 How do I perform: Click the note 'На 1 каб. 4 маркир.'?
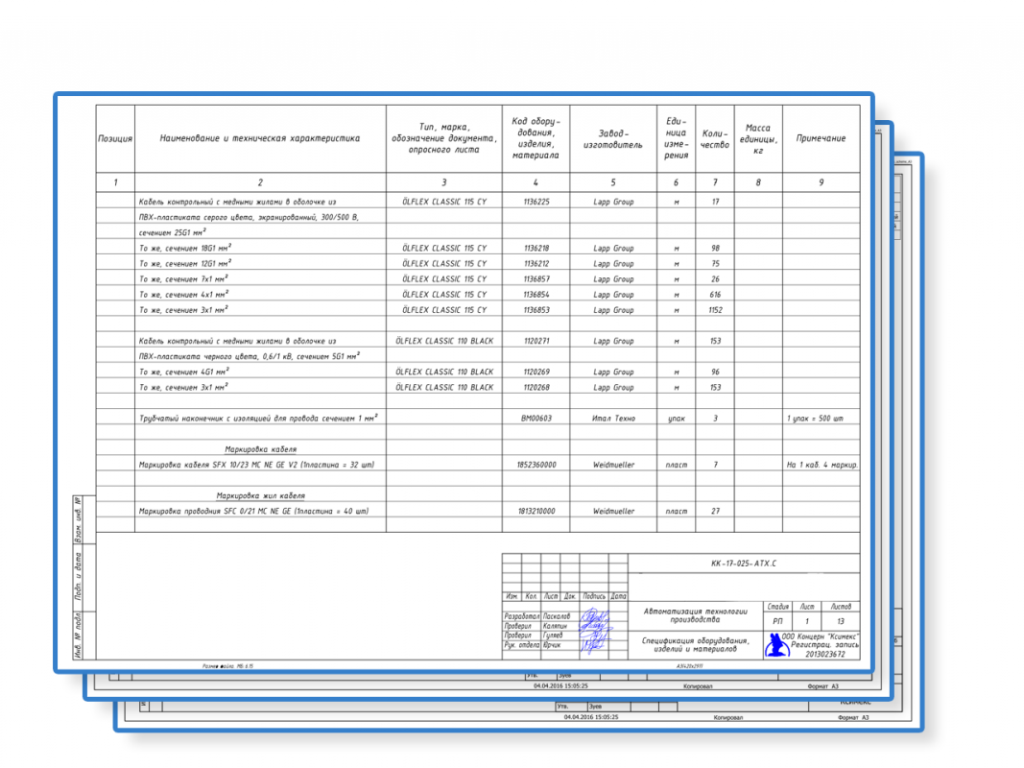tap(822, 465)
